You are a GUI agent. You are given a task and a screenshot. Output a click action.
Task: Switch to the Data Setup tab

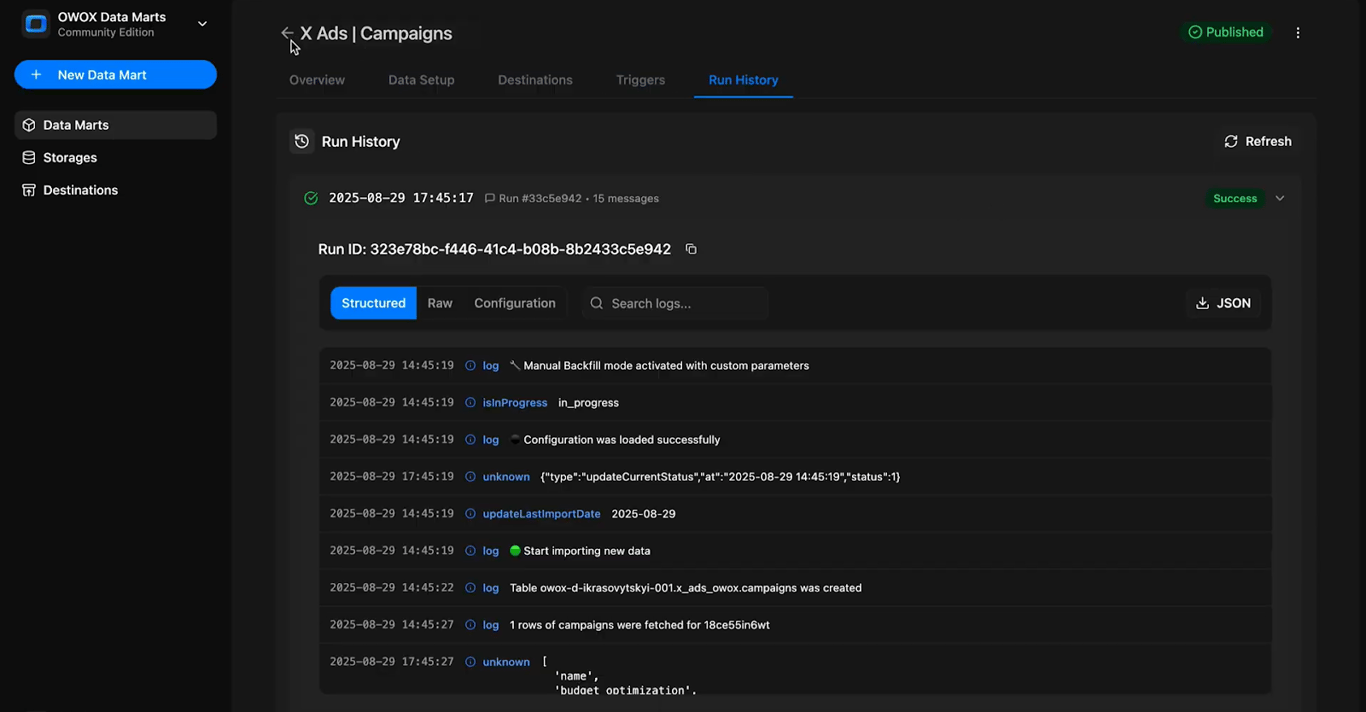point(421,80)
